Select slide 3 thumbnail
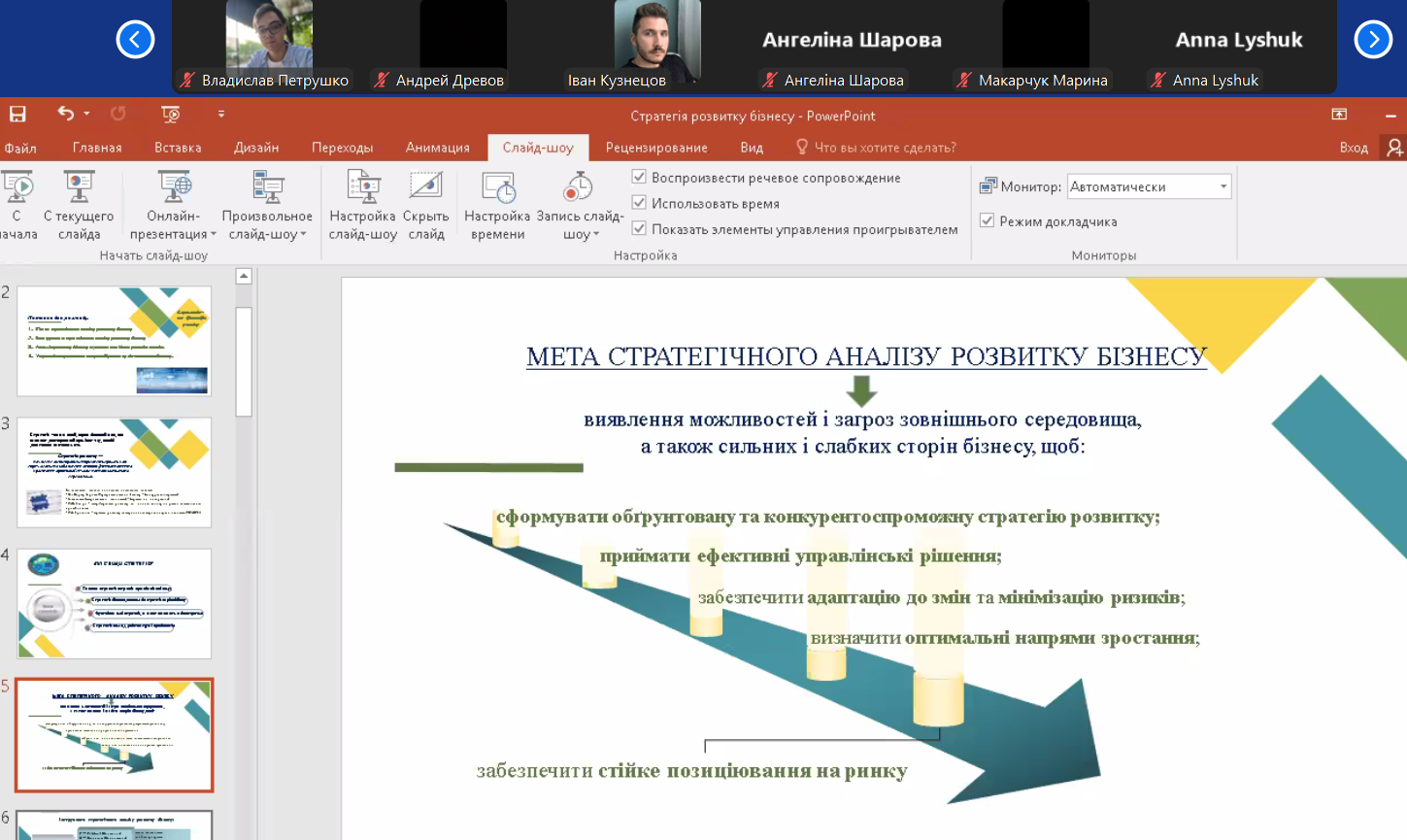 114,472
